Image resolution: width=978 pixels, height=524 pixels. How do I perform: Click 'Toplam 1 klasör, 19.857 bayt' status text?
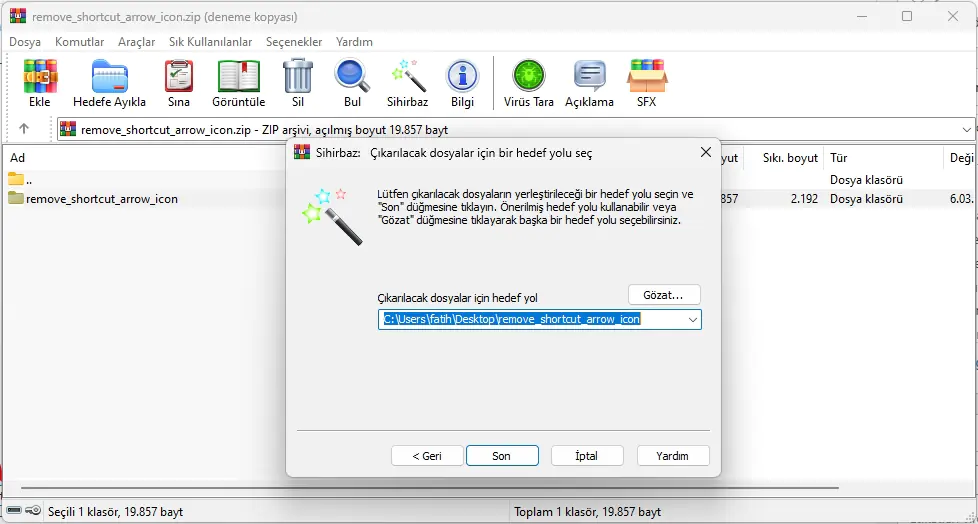587,512
